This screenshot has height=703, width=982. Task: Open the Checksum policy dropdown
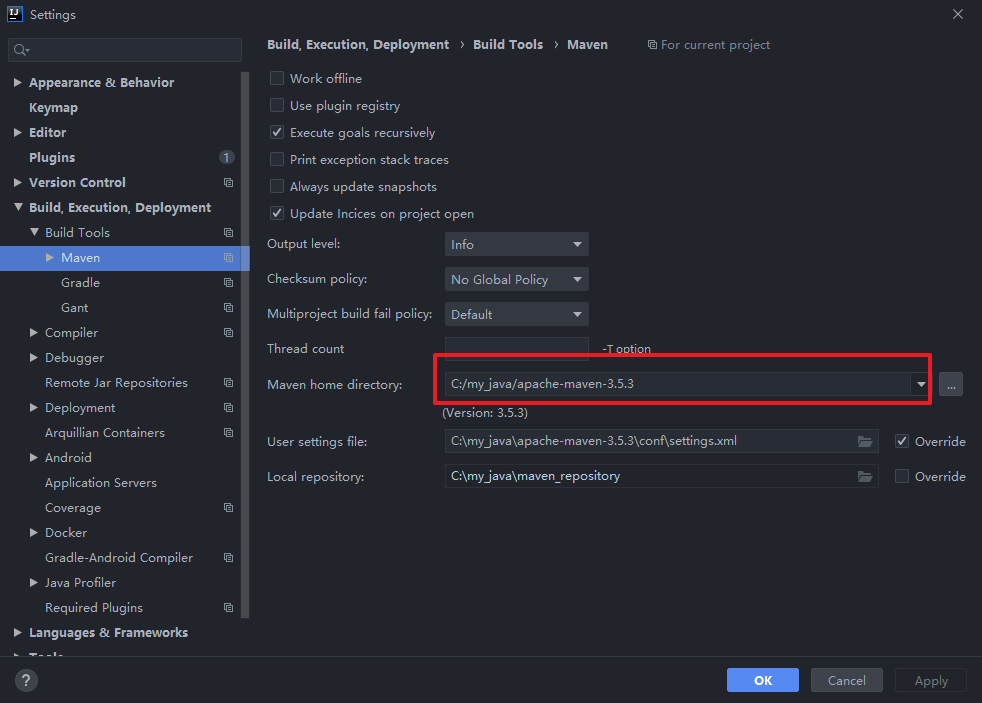point(517,279)
